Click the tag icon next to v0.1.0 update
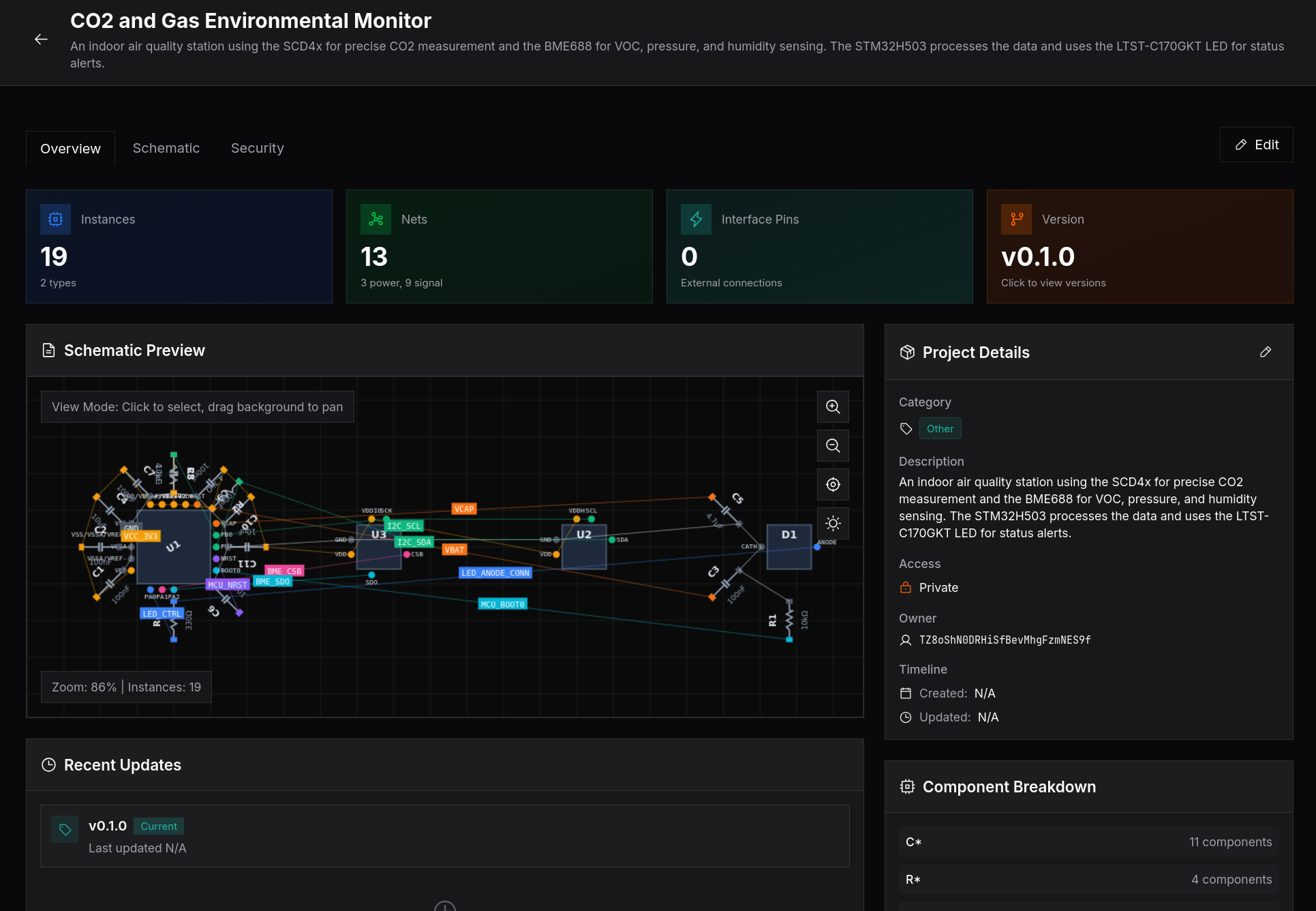The height and width of the screenshot is (911, 1316). 65,829
